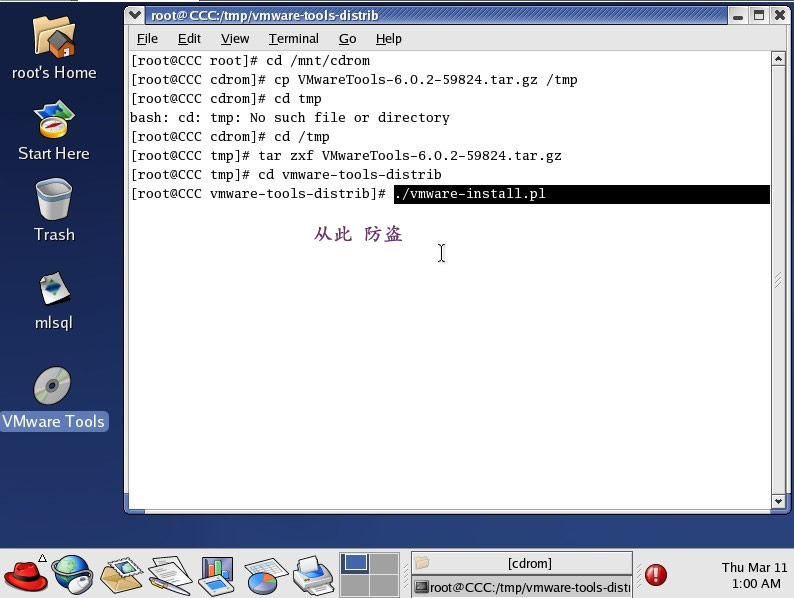Open the presentation app panel icon
The width and height of the screenshot is (794, 598).
217,574
